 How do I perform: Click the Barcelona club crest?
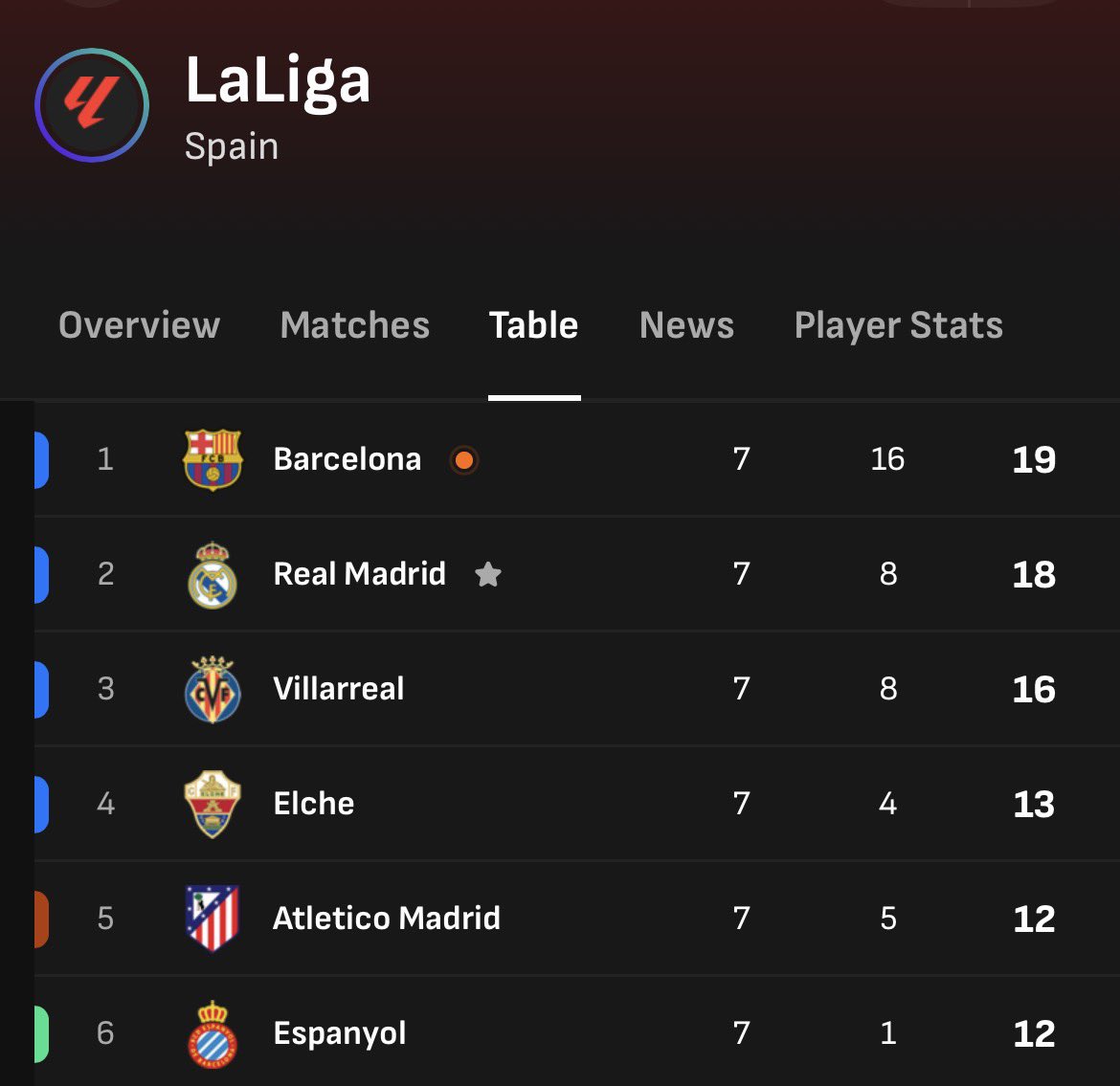tap(213, 459)
